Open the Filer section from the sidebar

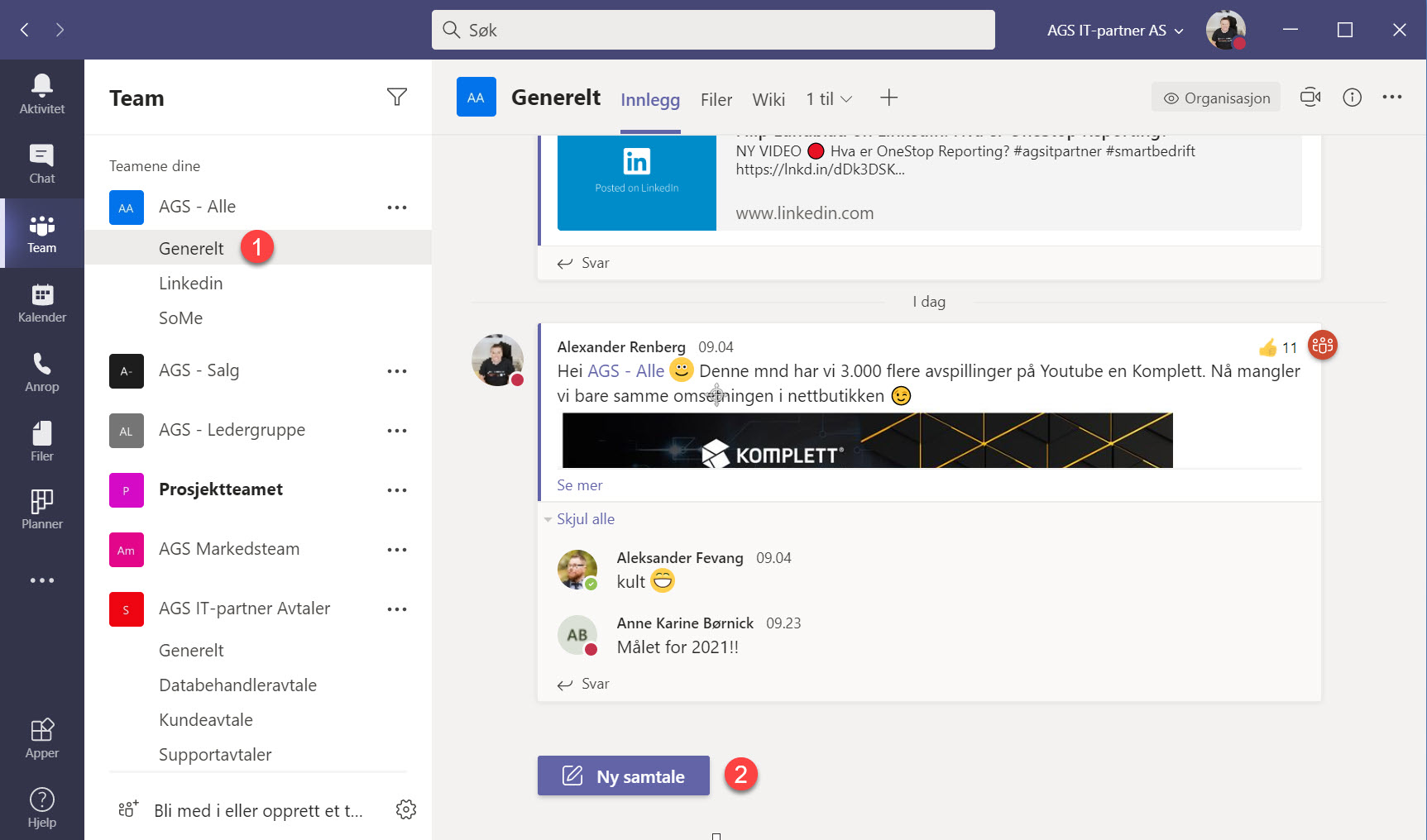41,438
